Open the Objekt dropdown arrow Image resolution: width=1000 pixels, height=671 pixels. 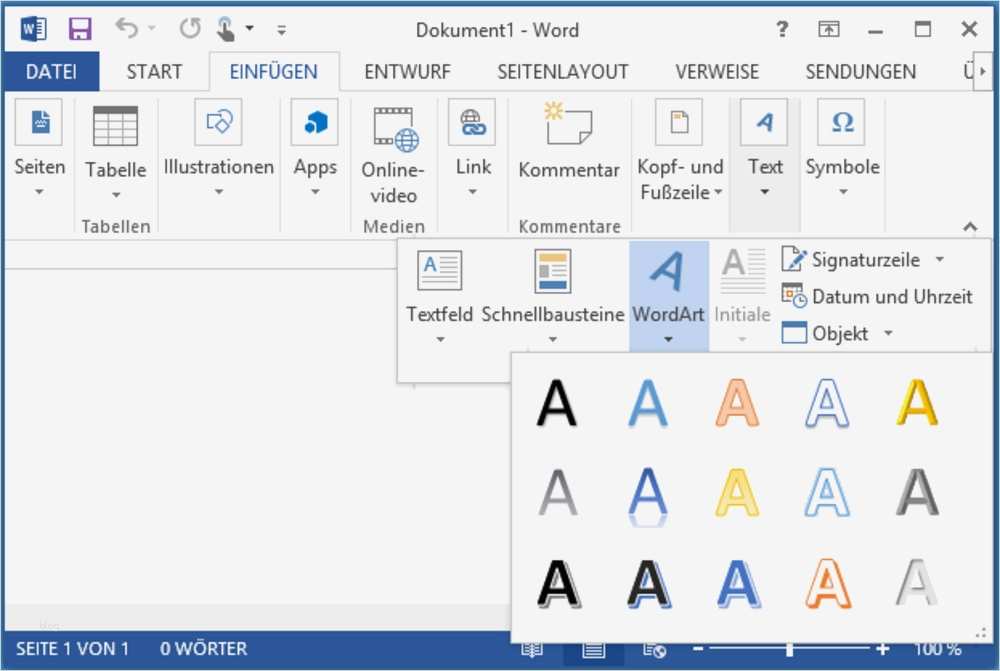pos(888,333)
